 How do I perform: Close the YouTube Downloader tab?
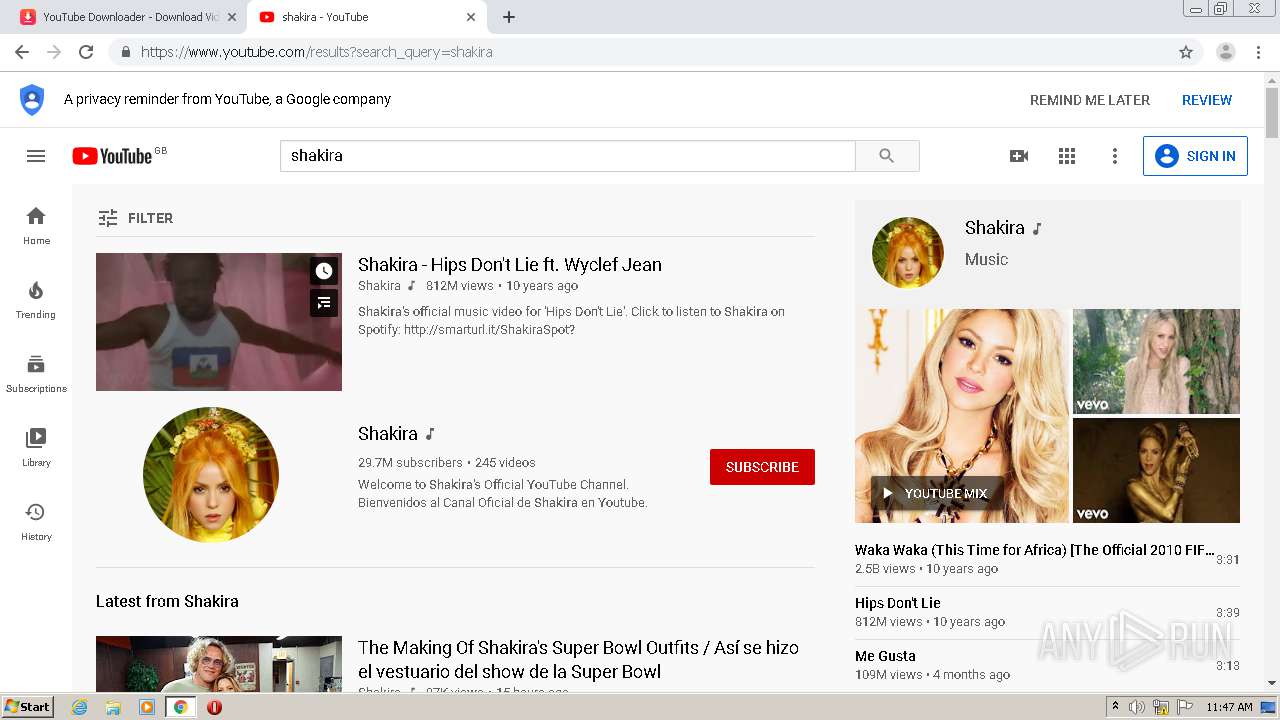[x=232, y=17]
